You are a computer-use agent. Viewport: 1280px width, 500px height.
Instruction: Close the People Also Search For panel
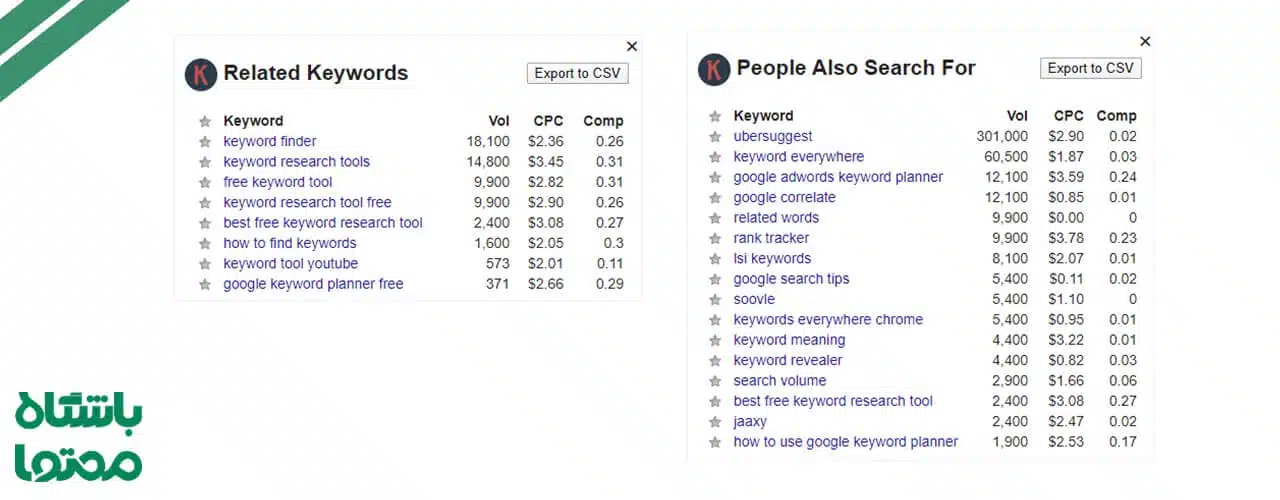coord(1145,41)
